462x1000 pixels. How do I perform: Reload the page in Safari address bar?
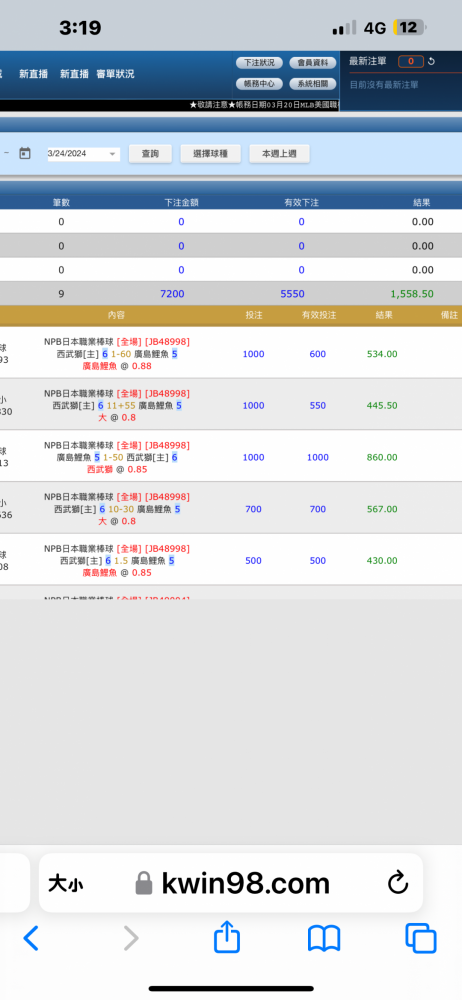pyautogui.click(x=398, y=883)
